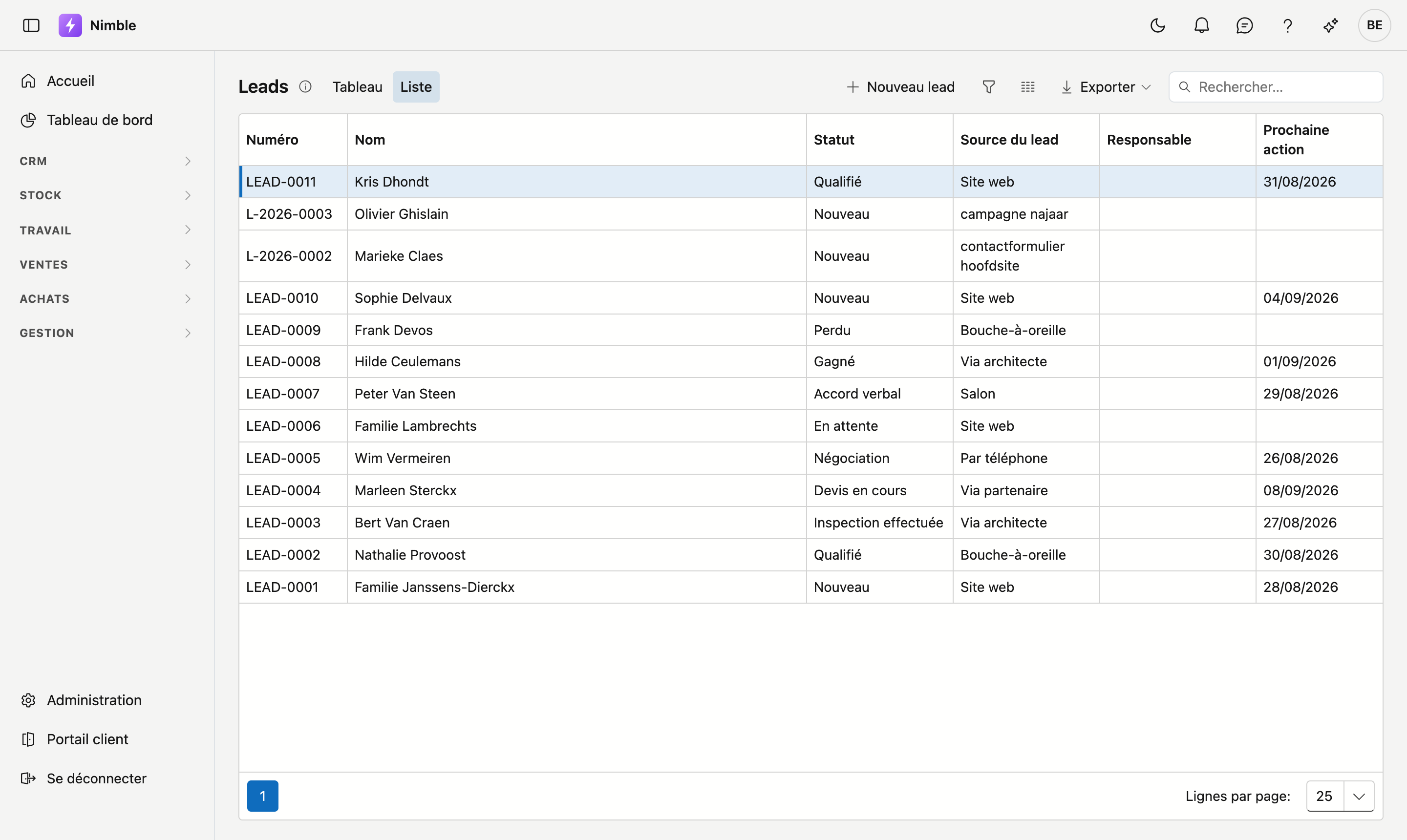The image size is (1407, 840).
Task: Go to page 1
Action: click(x=263, y=796)
